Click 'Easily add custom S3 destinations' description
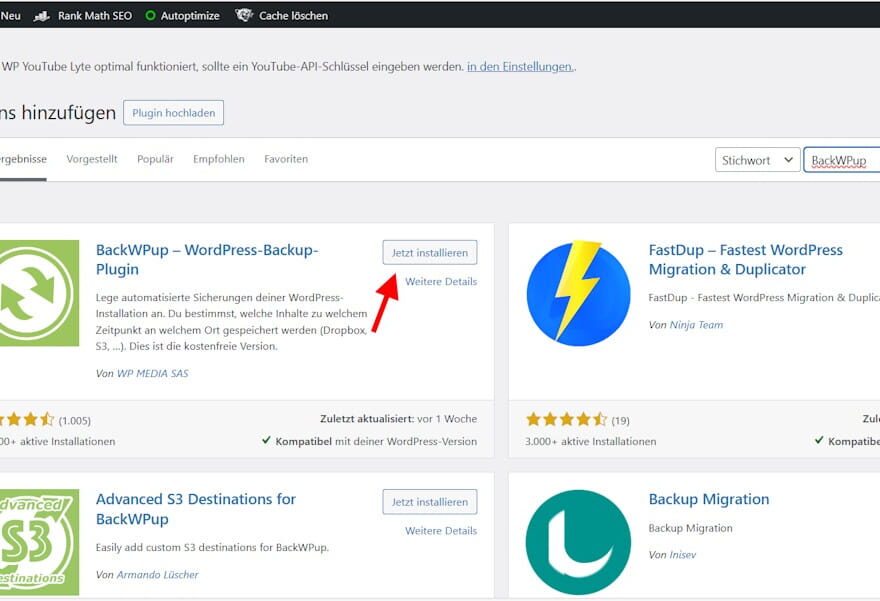The height and width of the screenshot is (601, 880). click(212, 547)
